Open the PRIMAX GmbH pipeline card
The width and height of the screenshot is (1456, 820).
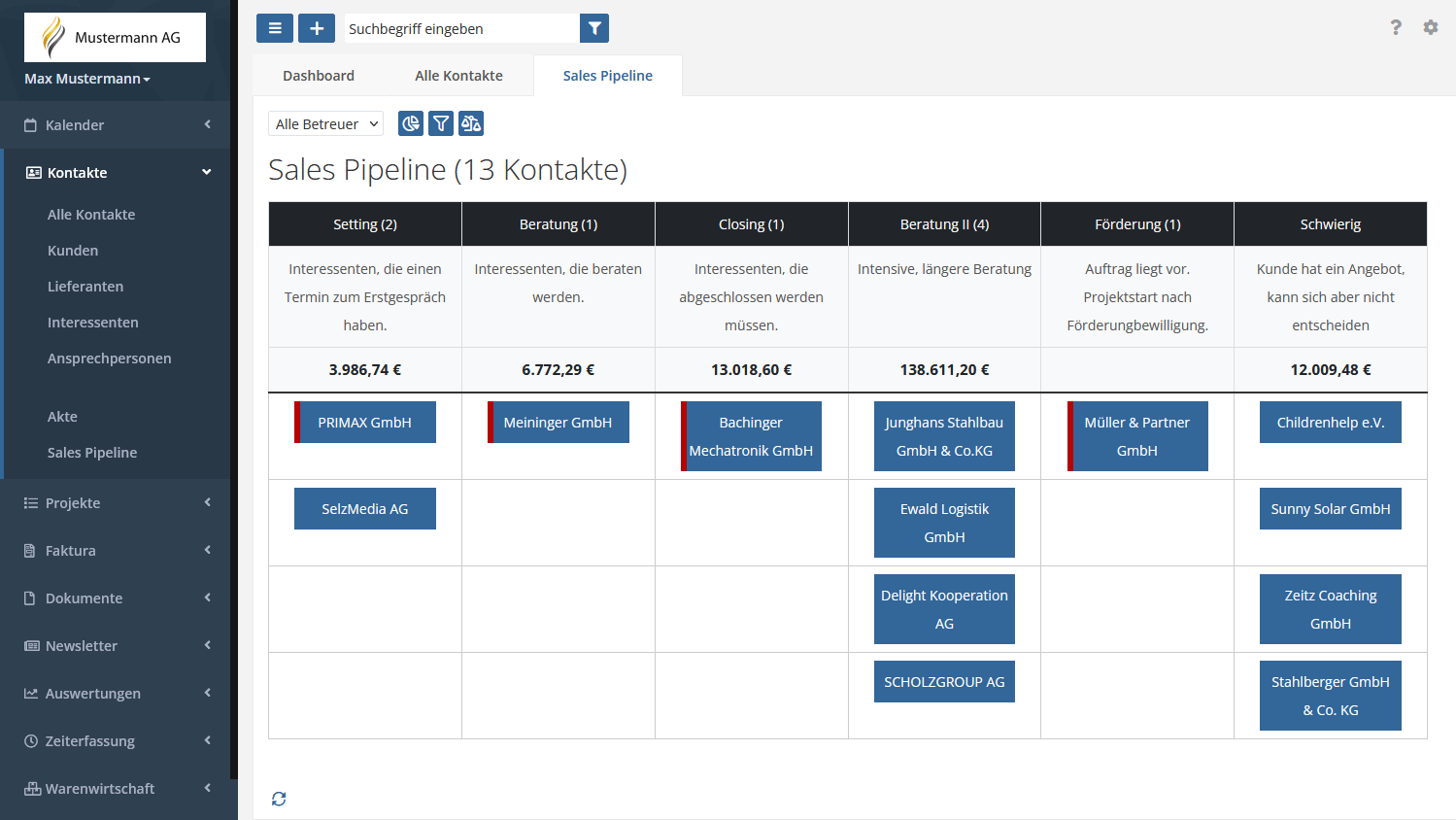pos(365,423)
